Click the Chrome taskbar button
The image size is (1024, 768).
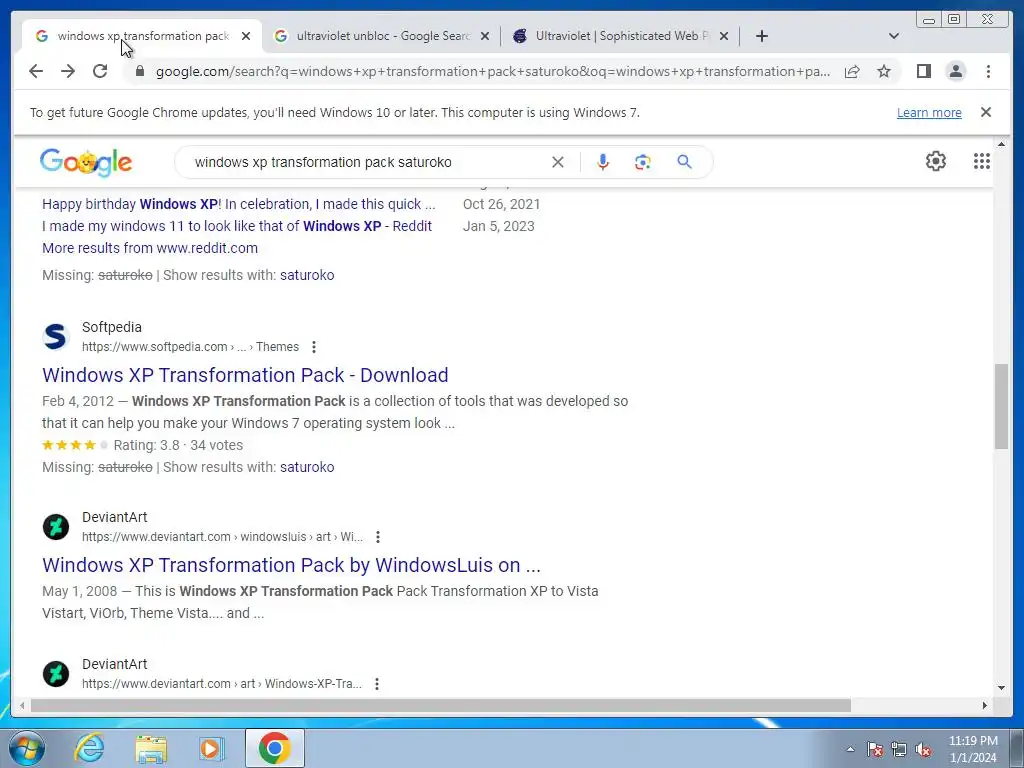(x=274, y=748)
